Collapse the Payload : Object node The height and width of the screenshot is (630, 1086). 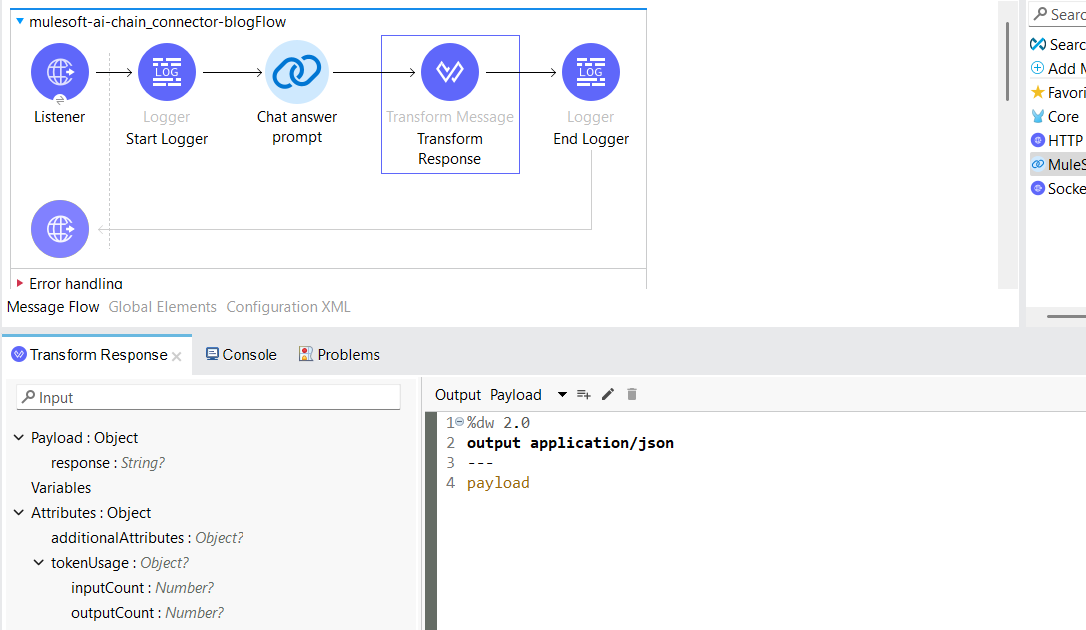pos(19,438)
